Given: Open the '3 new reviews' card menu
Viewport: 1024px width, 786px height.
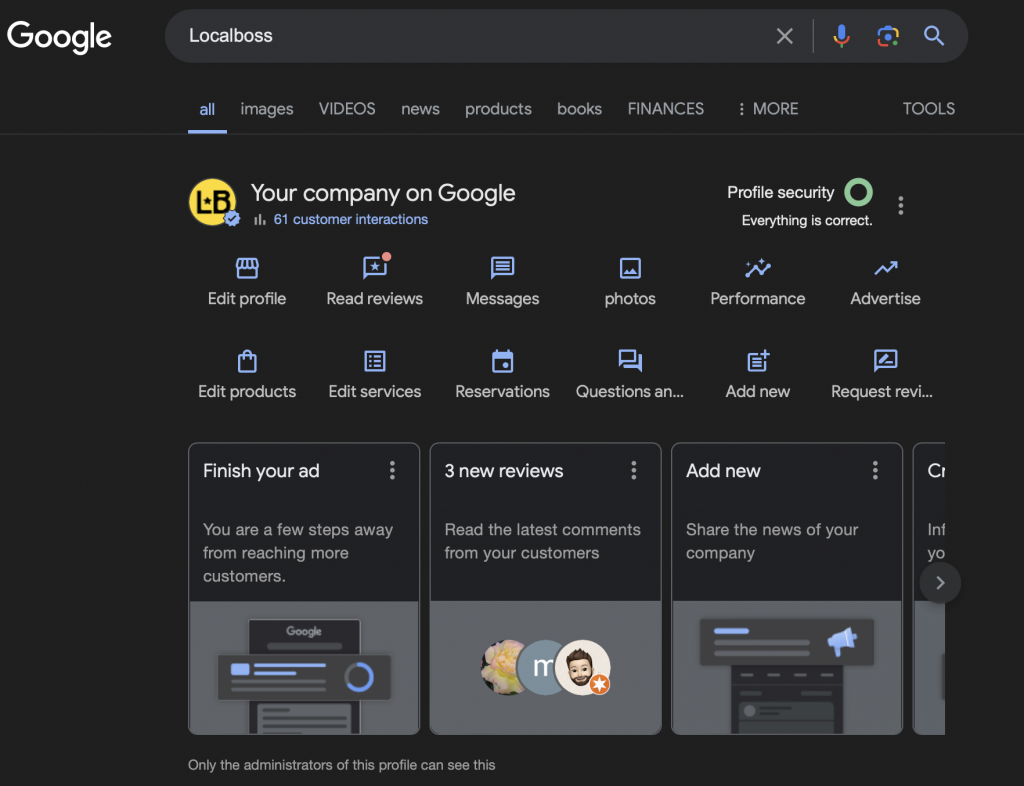Looking at the screenshot, I should coord(633,470).
